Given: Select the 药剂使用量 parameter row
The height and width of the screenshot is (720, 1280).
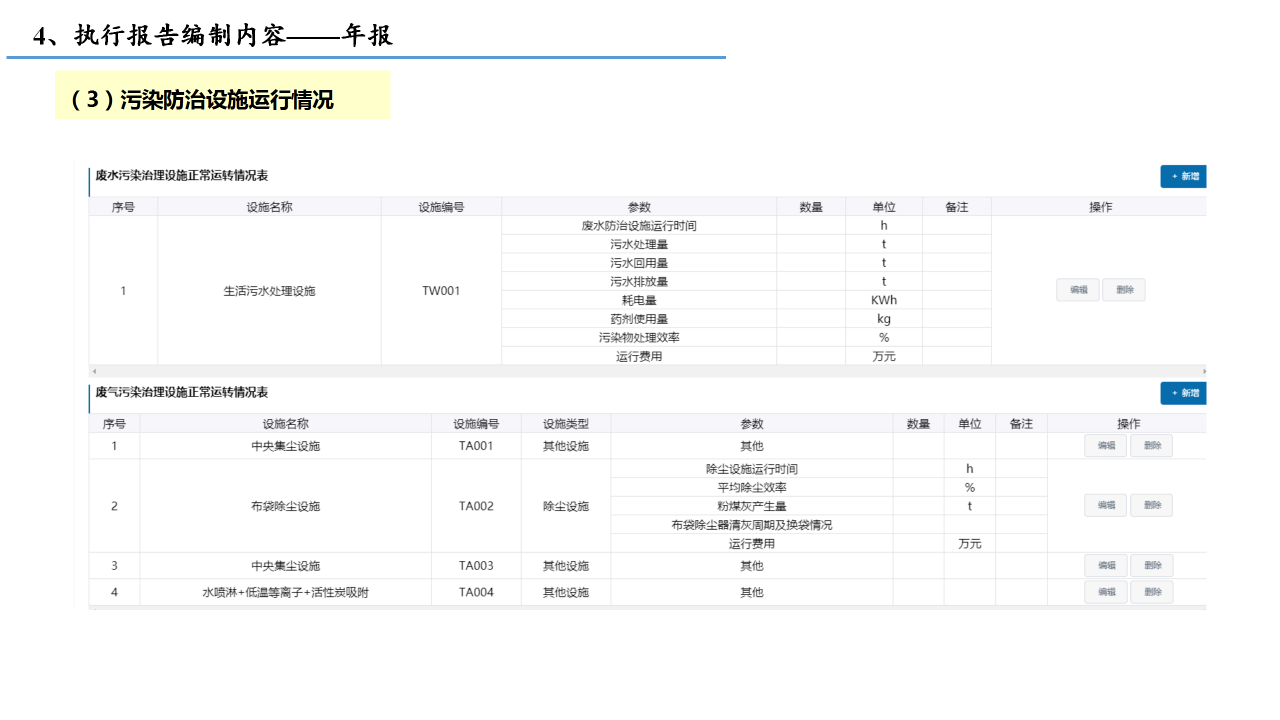Looking at the screenshot, I should tap(639, 319).
